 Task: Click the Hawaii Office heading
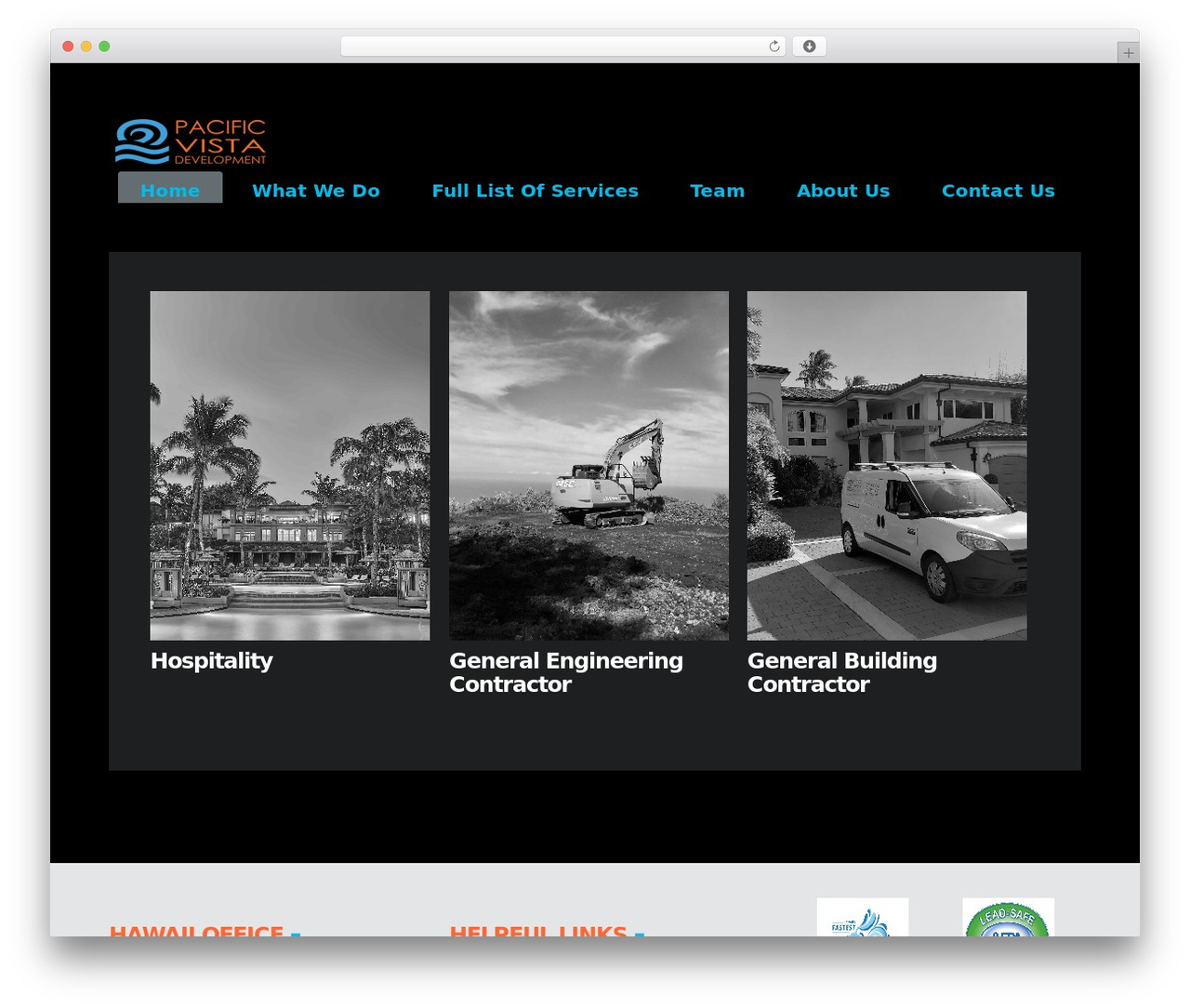click(196, 930)
